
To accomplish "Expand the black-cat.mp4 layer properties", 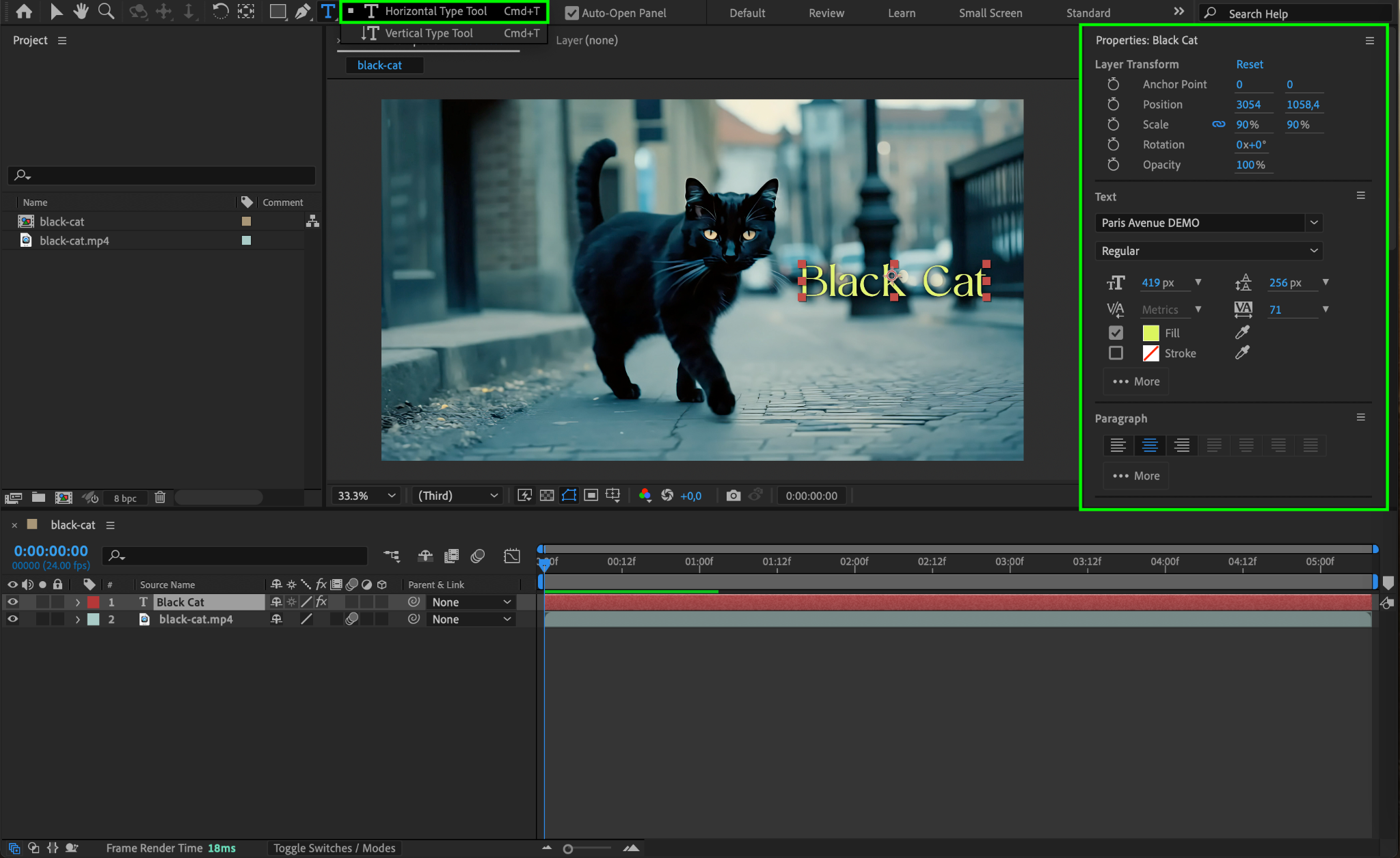I will (x=77, y=619).
